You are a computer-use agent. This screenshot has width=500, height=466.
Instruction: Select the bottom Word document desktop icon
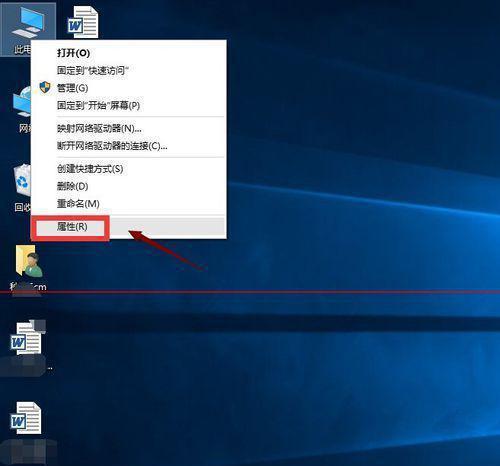26,418
